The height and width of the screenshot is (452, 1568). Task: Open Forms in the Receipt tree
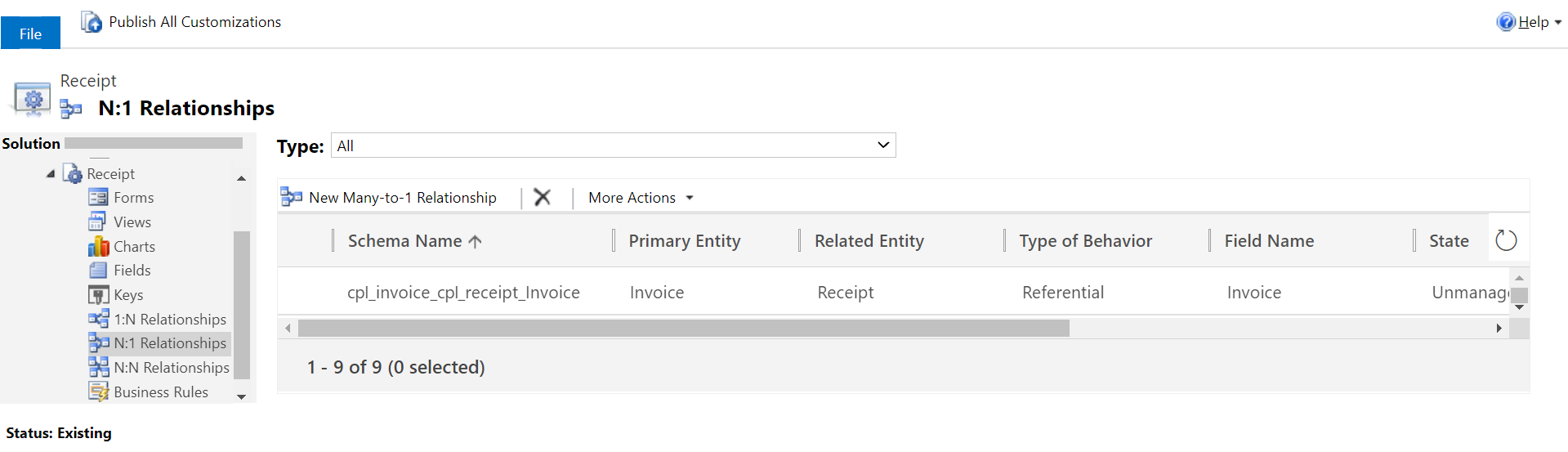coord(133,198)
